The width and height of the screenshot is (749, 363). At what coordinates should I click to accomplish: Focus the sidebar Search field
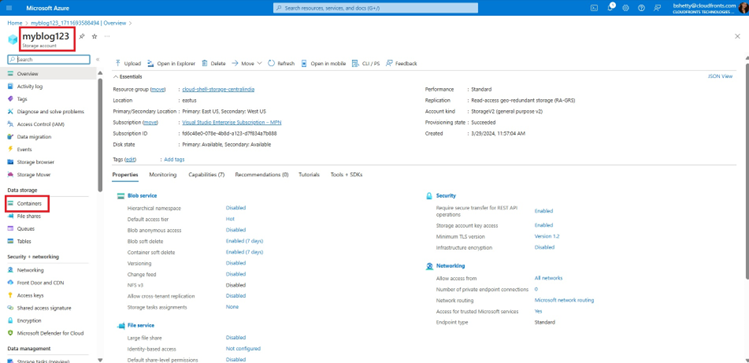[49, 60]
